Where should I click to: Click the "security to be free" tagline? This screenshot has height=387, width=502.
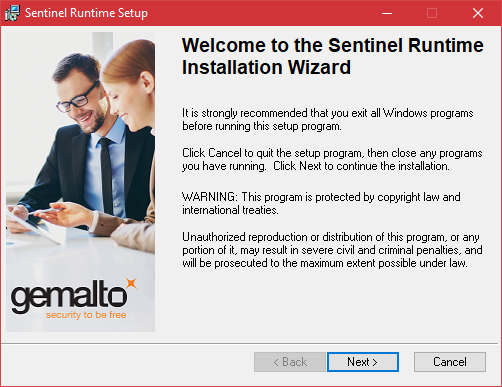click(86, 315)
